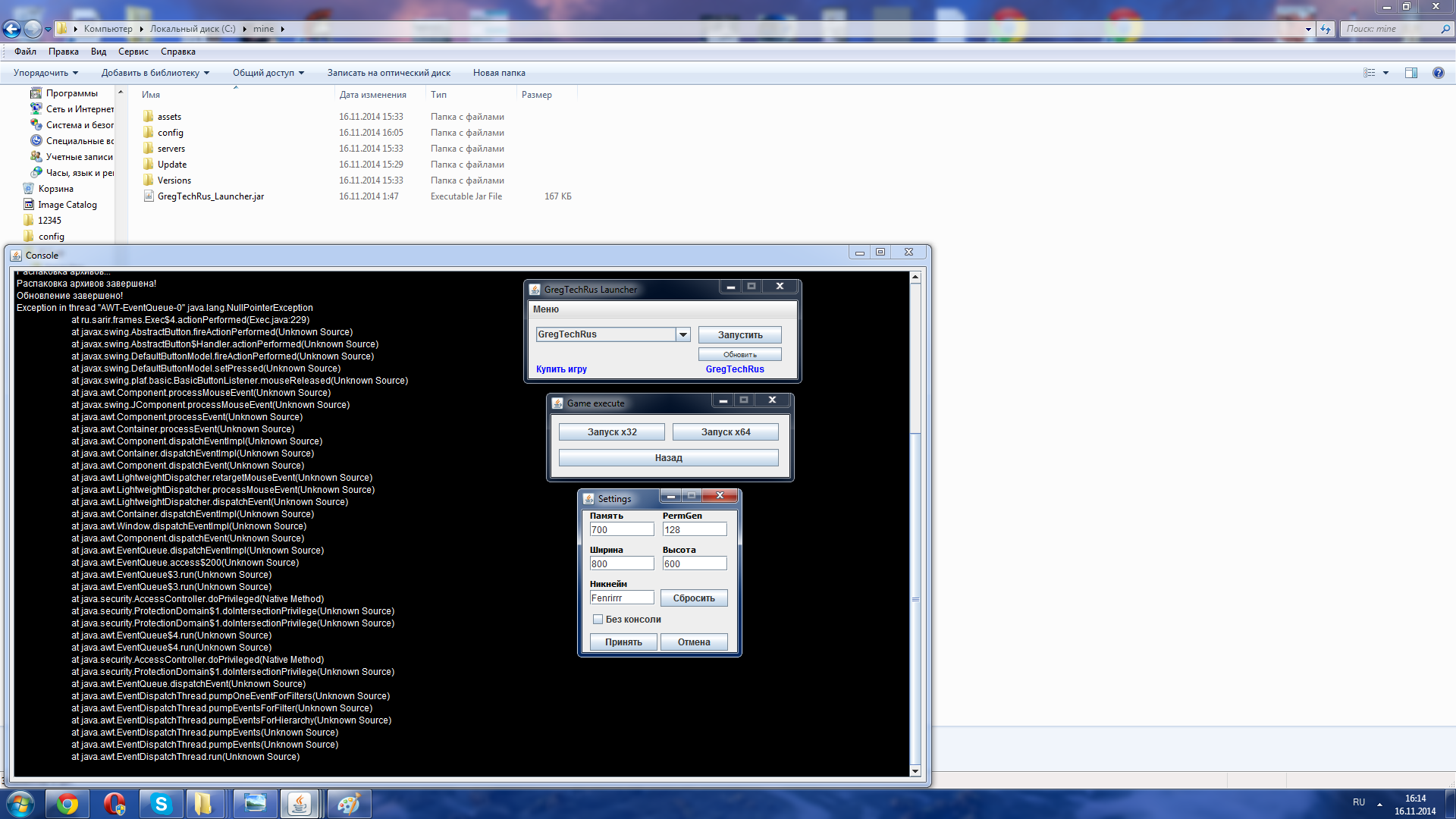The width and height of the screenshot is (1456, 819).
Task: Click the Explorer Back navigation arrow
Action: click(12, 29)
